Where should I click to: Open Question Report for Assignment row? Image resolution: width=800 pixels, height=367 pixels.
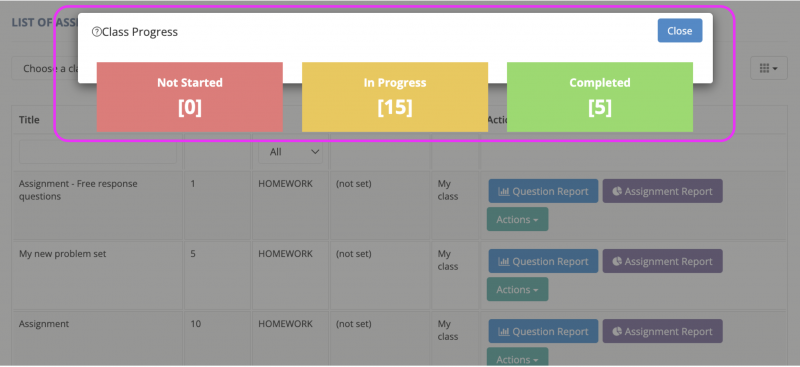point(543,331)
